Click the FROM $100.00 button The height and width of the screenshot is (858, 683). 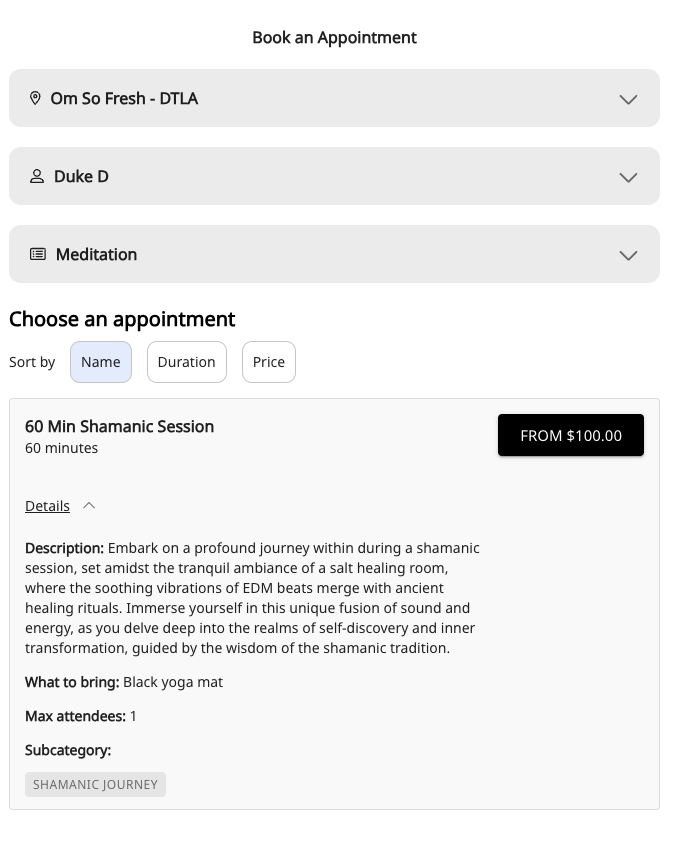571,436
